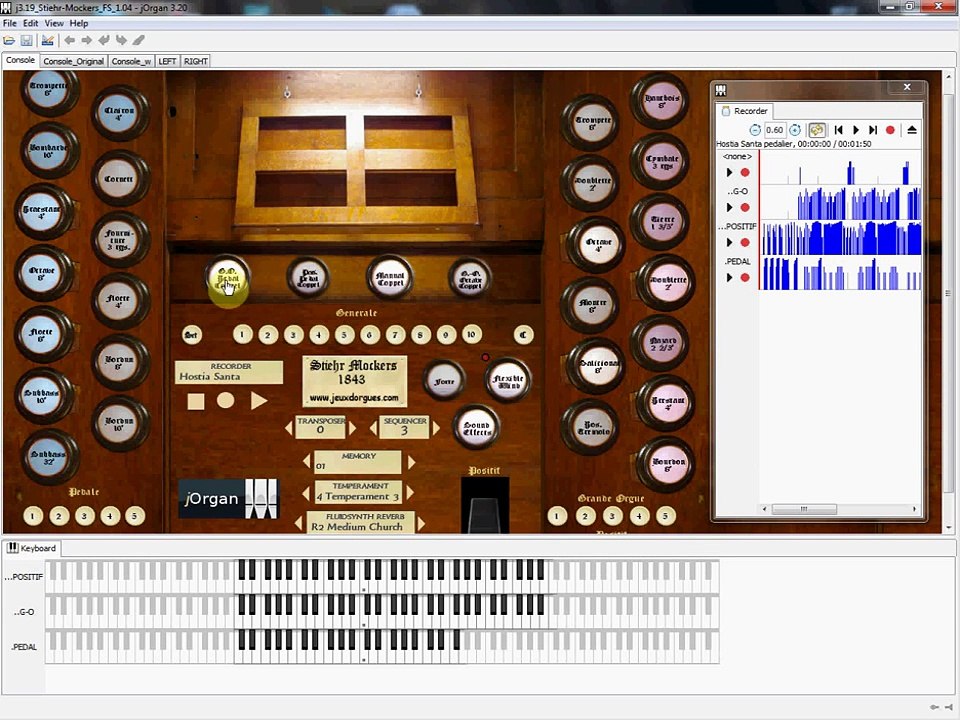Screen dimensions: 960x720
Task: Open the View menu
Action: [54, 23]
